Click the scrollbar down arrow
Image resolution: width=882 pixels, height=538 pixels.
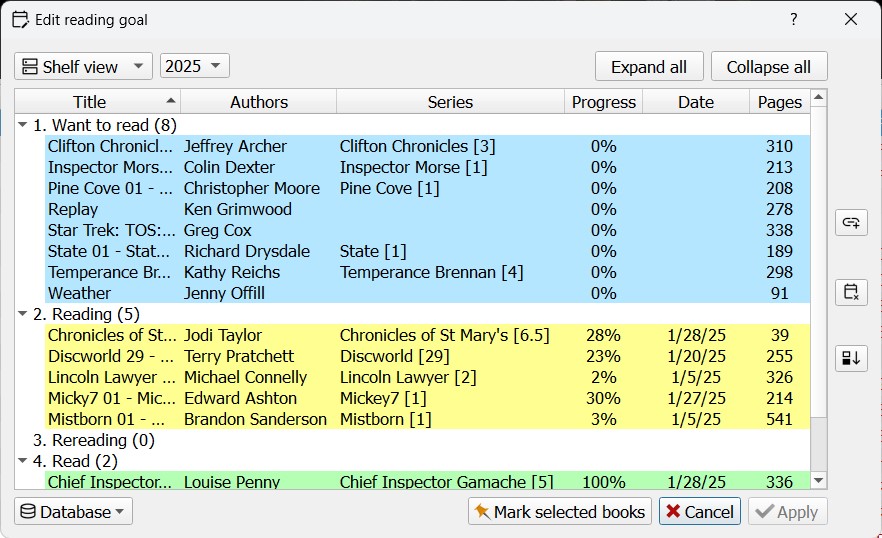tap(819, 481)
